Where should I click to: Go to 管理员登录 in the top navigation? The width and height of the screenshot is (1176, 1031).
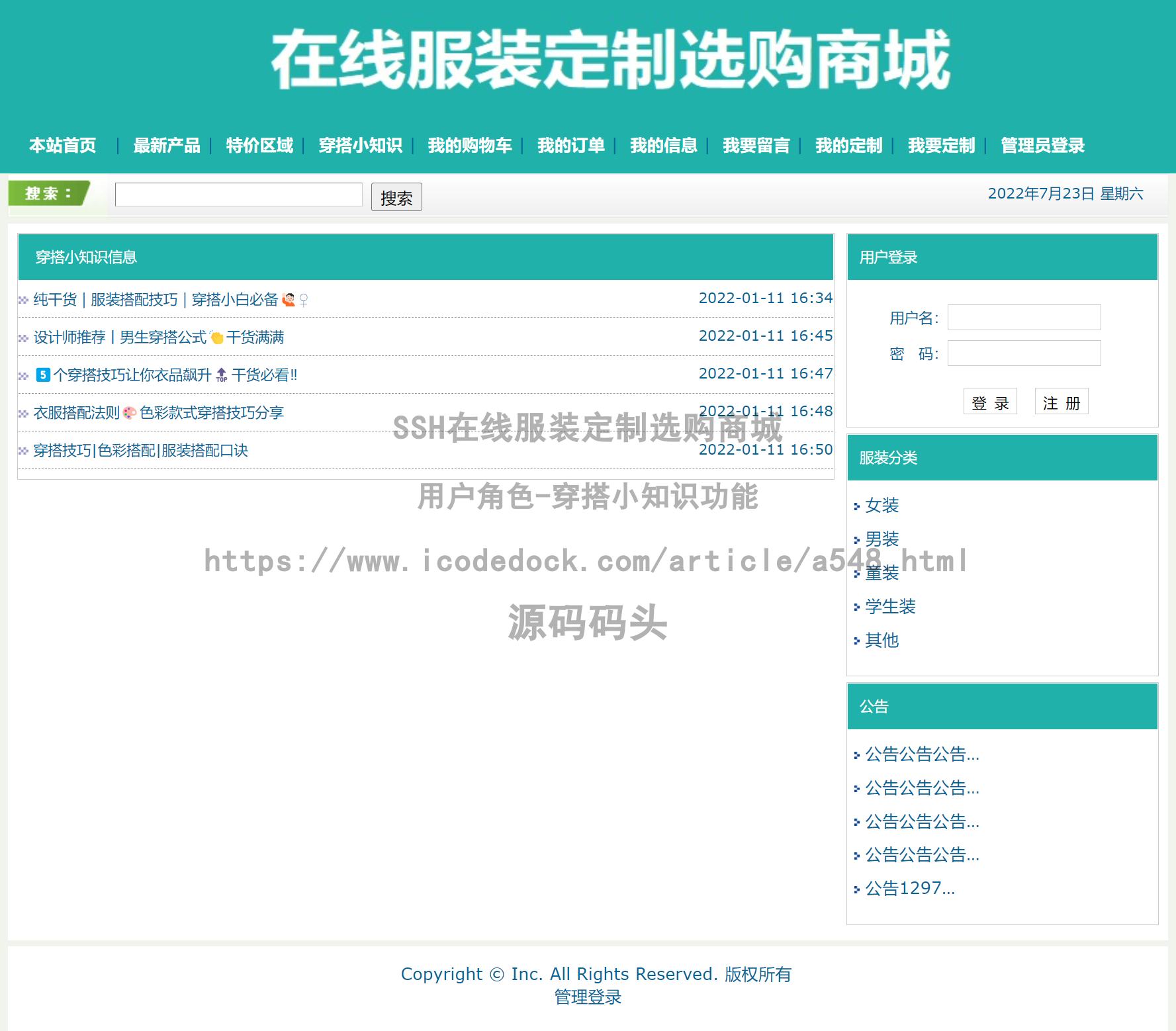pyautogui.click(x=1041, y=146)
